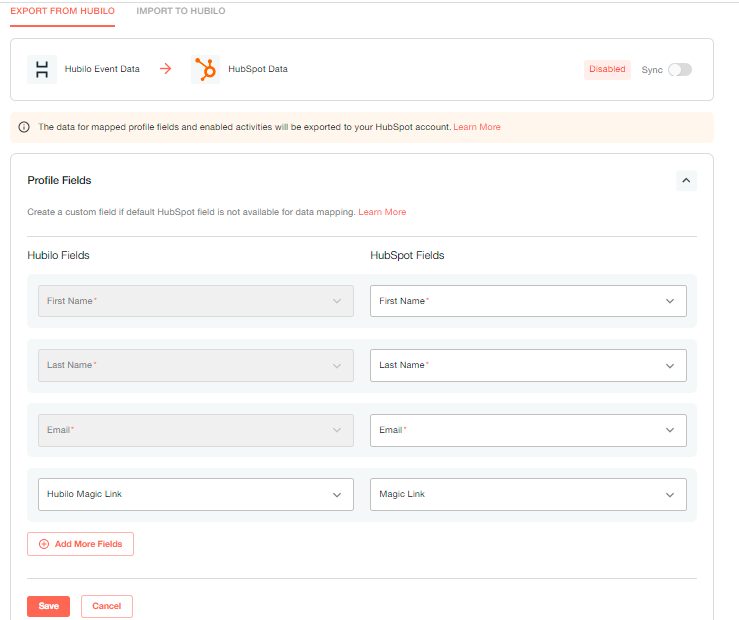The width and height of the screenshot is (739, 620).
Task: Collapse the Profile Fields section
Action: tap(686, 180)
